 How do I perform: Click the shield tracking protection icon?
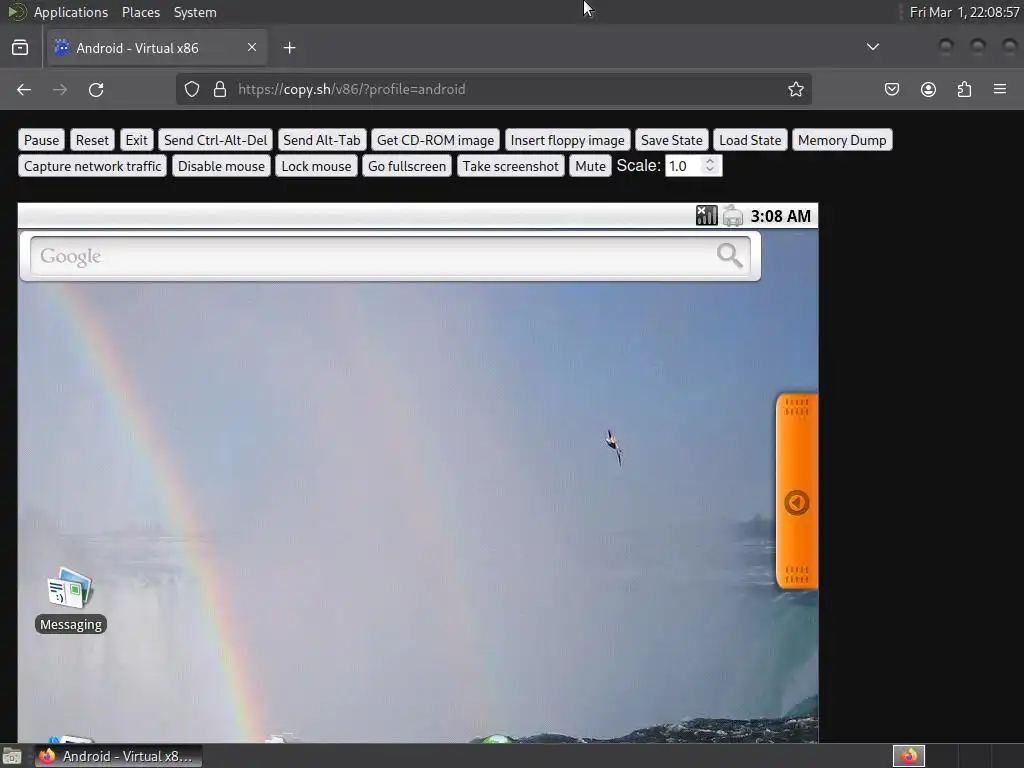pos(191,89)
